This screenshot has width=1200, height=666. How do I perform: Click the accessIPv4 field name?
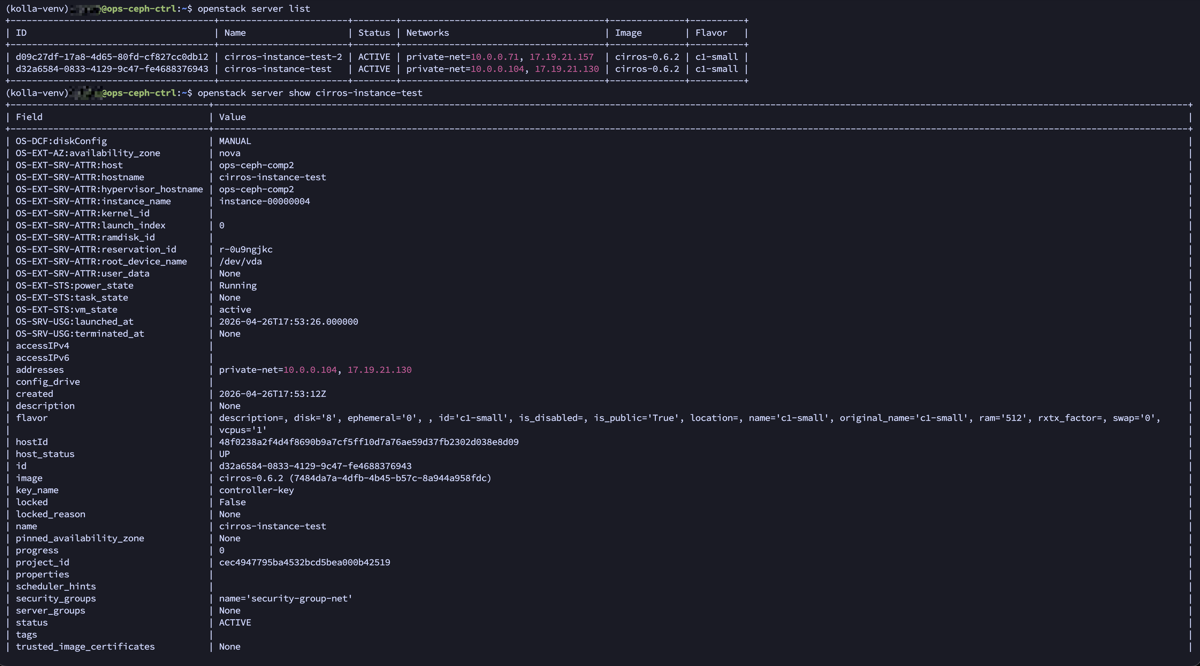[x=42, y=345]
